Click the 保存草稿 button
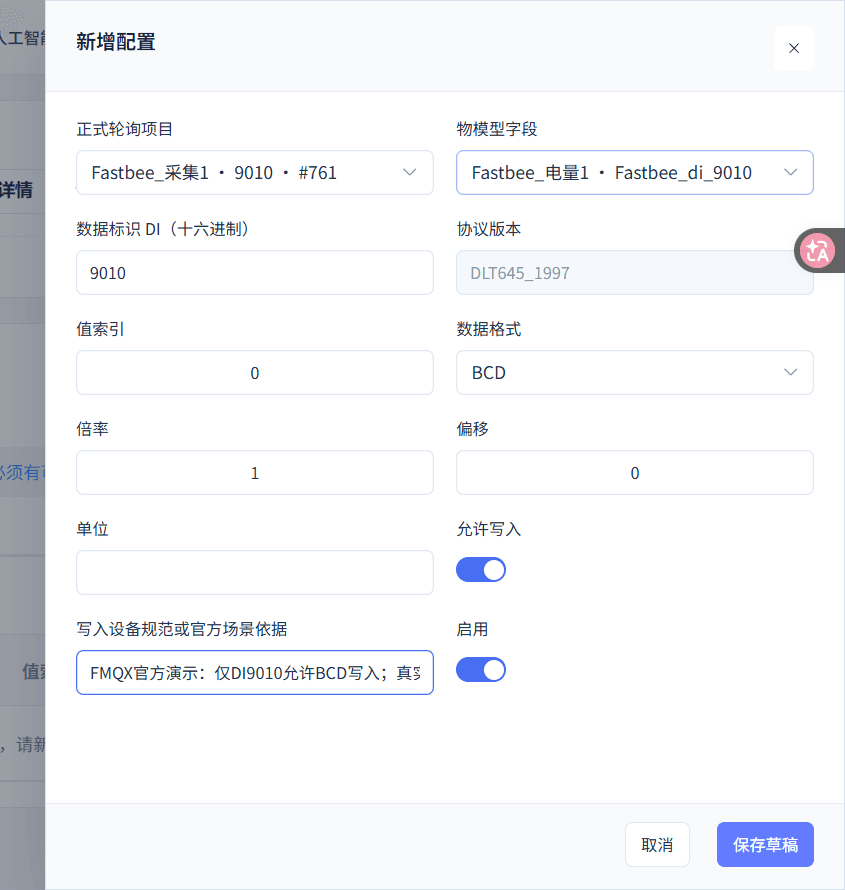Image resolution: width=845 pixels, height=890 pixels. (x=765, y=845)
